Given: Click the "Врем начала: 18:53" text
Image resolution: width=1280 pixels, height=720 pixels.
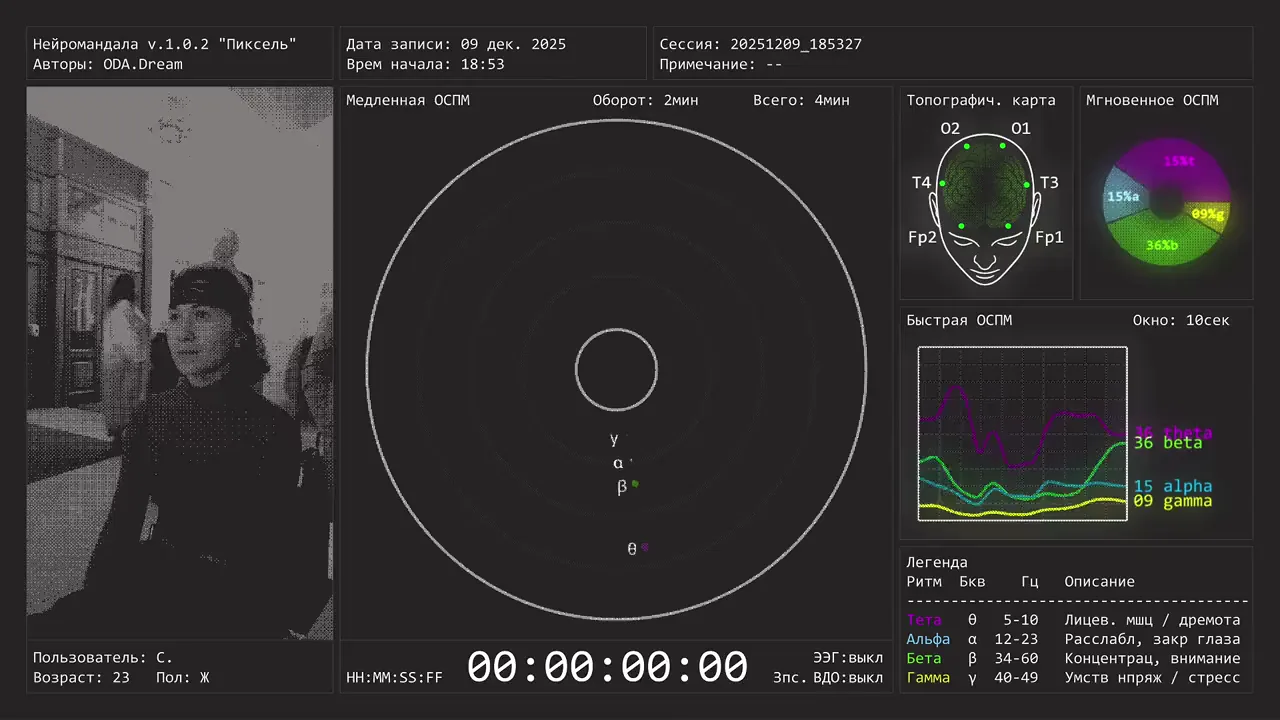Looking at the screenshot, I should [425, 64].
